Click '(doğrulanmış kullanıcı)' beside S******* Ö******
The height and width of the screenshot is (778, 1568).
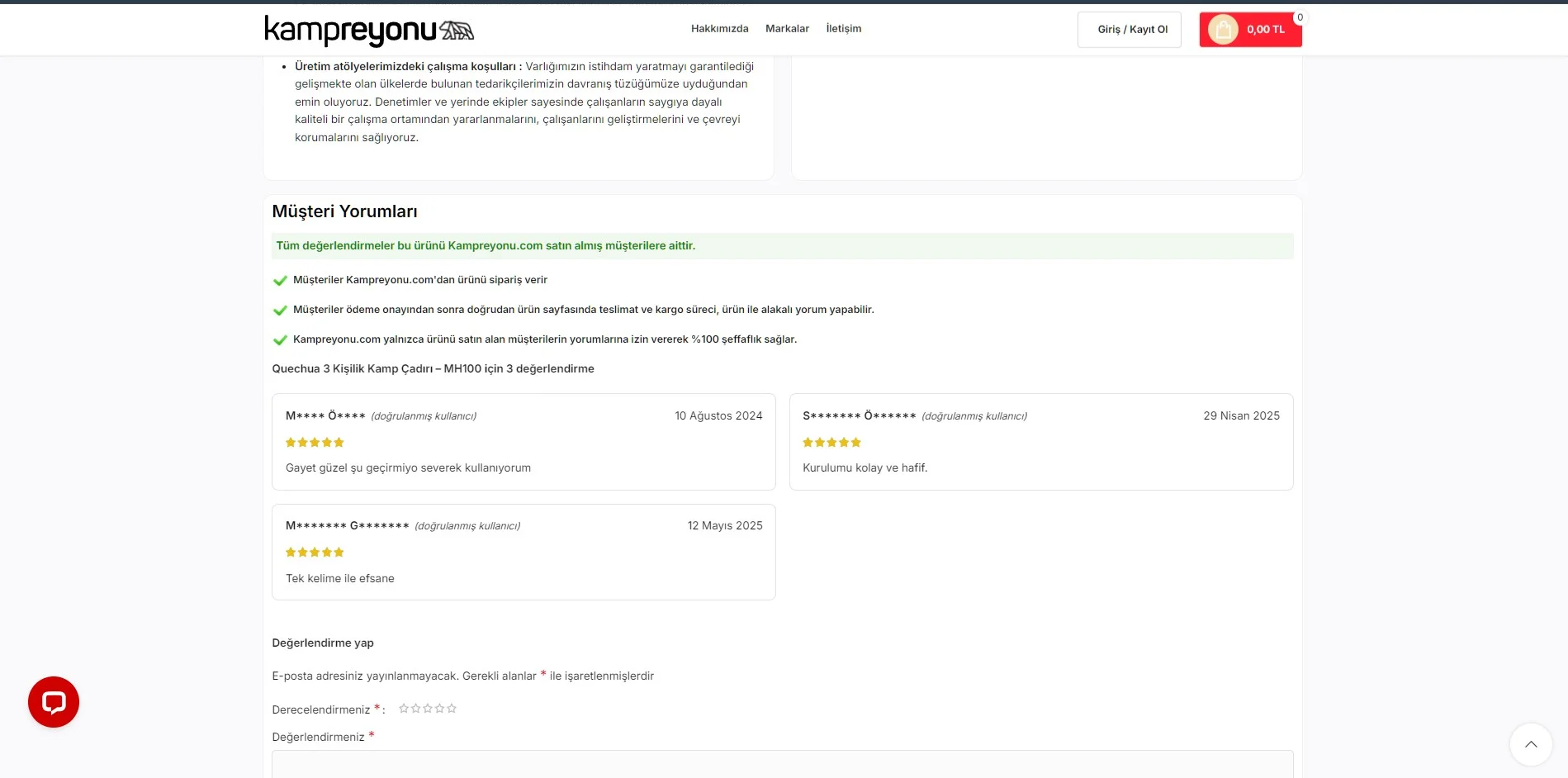tap(974, 416)
